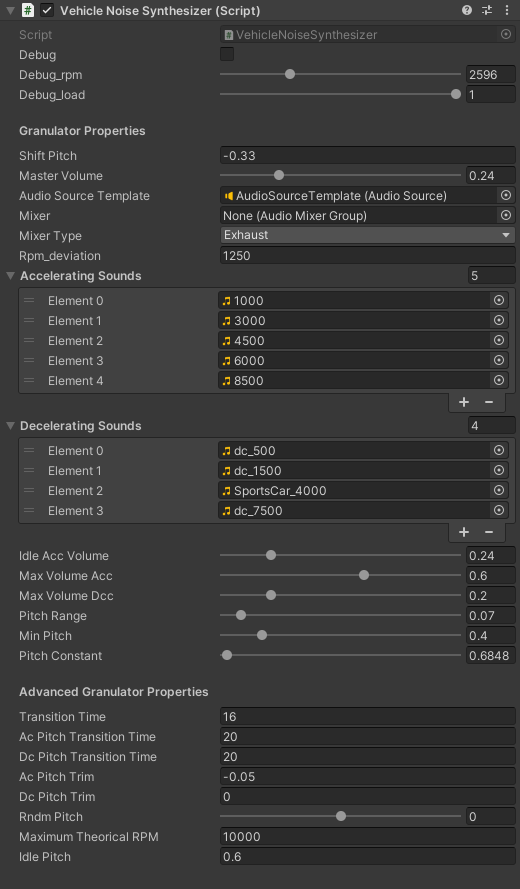Collapse the Accelerating Sounds list
Viewport: 520px width, 889px height.
[10, 276]
